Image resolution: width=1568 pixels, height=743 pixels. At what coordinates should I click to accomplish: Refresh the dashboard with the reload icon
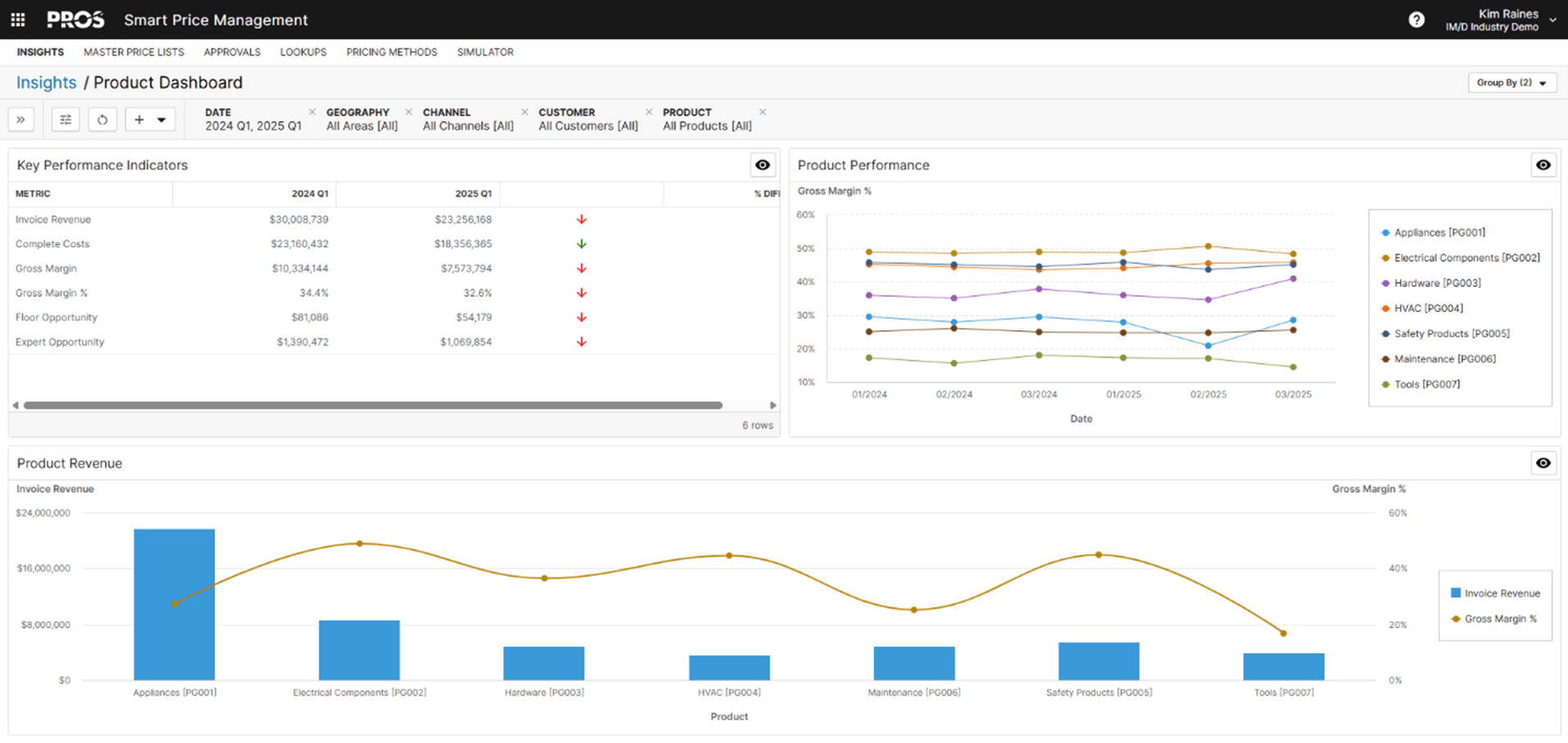tap(102, 119)
